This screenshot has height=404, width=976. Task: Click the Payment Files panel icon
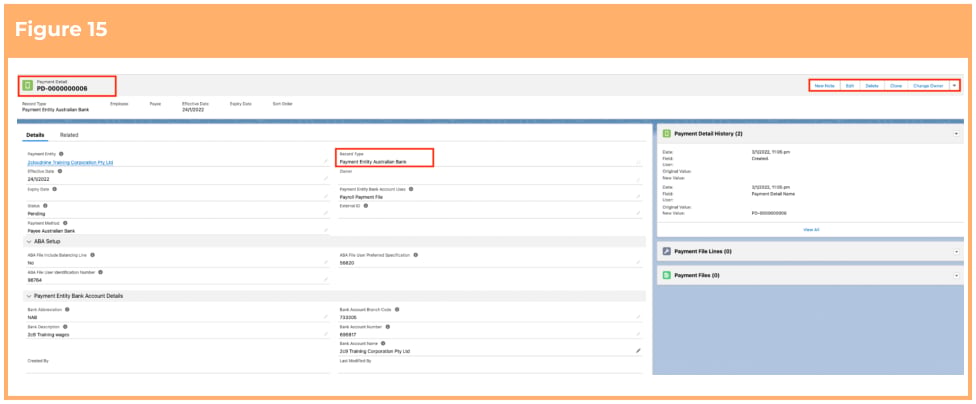pyautogui.click(x=666, y=275)
